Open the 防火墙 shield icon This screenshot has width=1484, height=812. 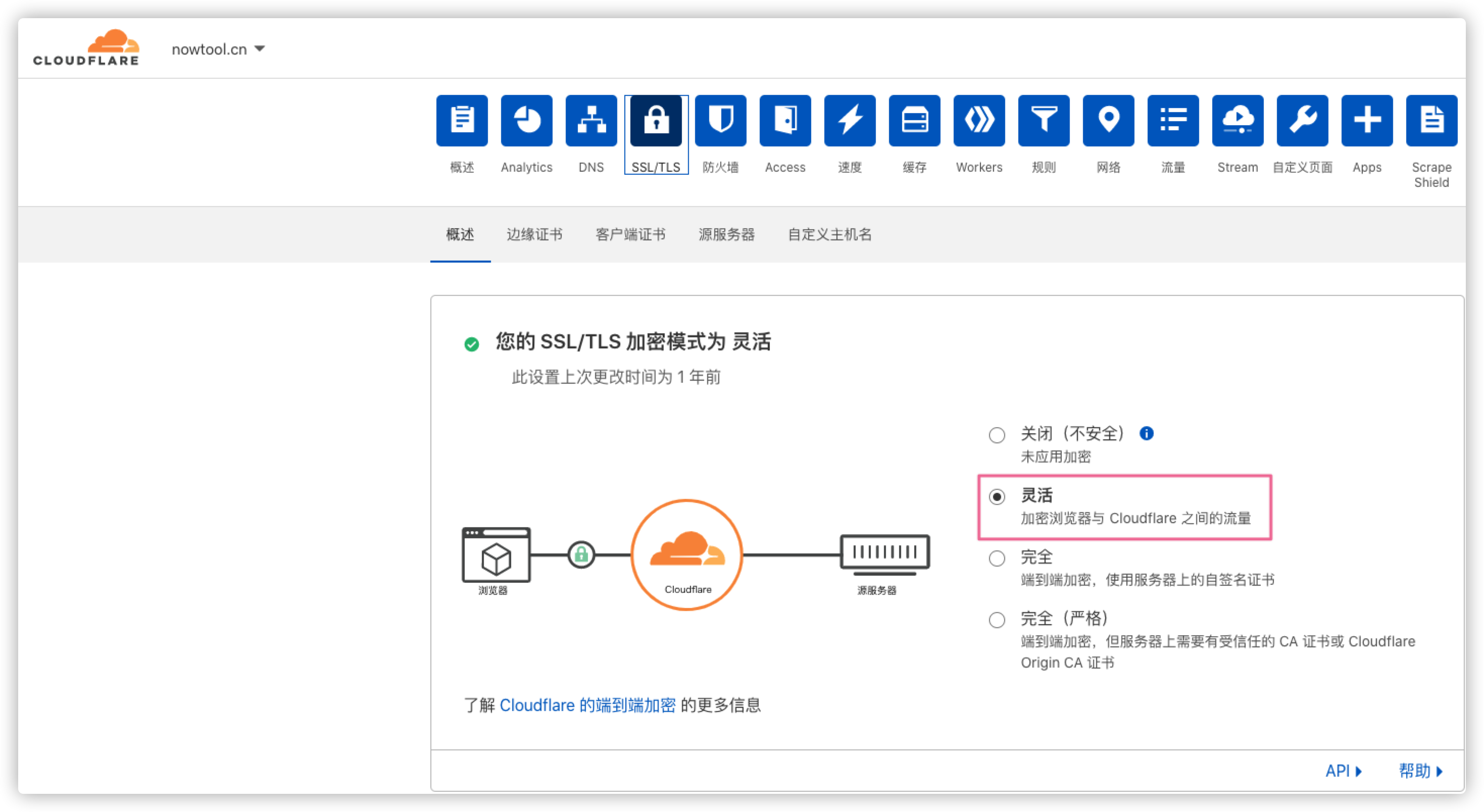point(720,120)
